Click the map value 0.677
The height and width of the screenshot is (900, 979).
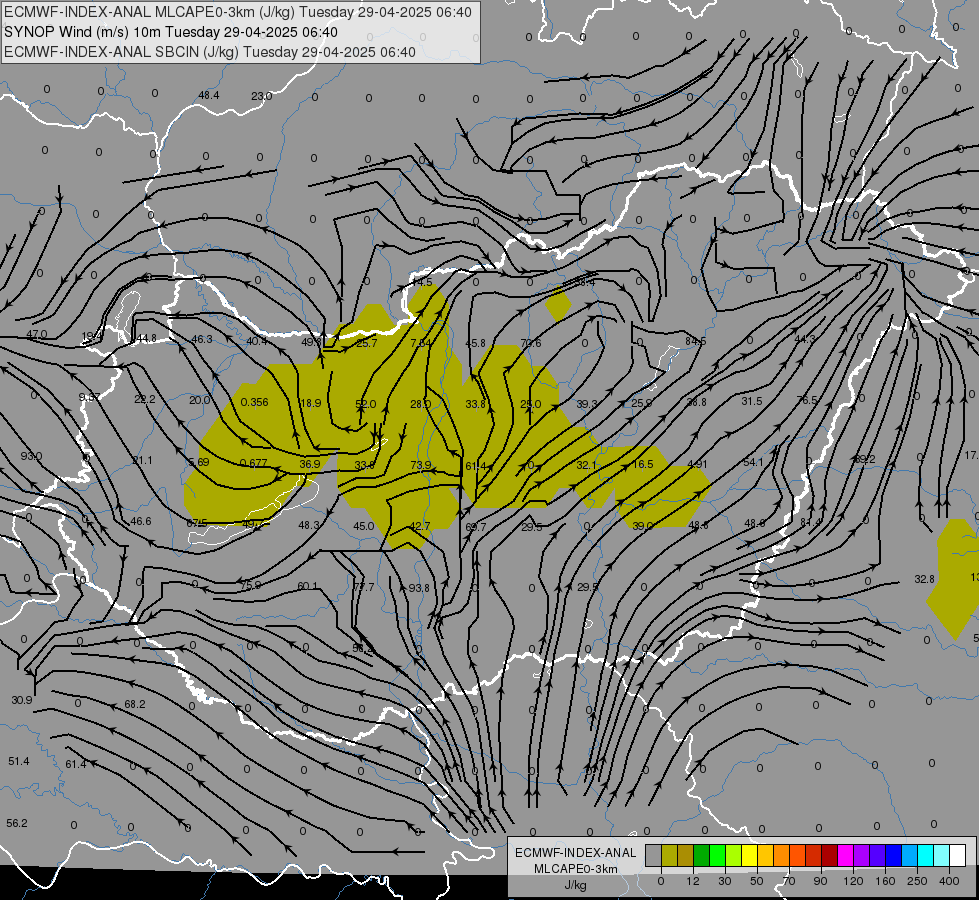point(253,463)
